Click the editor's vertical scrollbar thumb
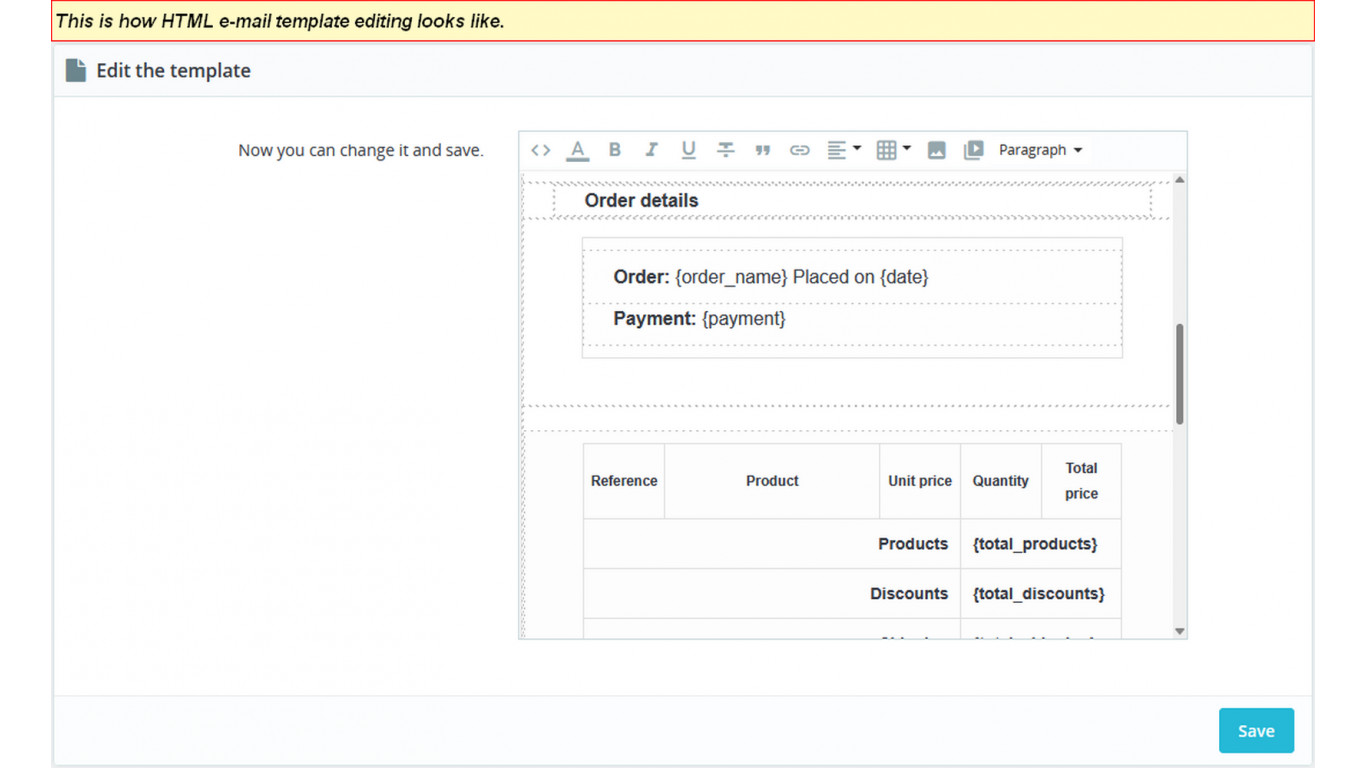Screen dimensions: 1366x768 (x=1180, y=374)
